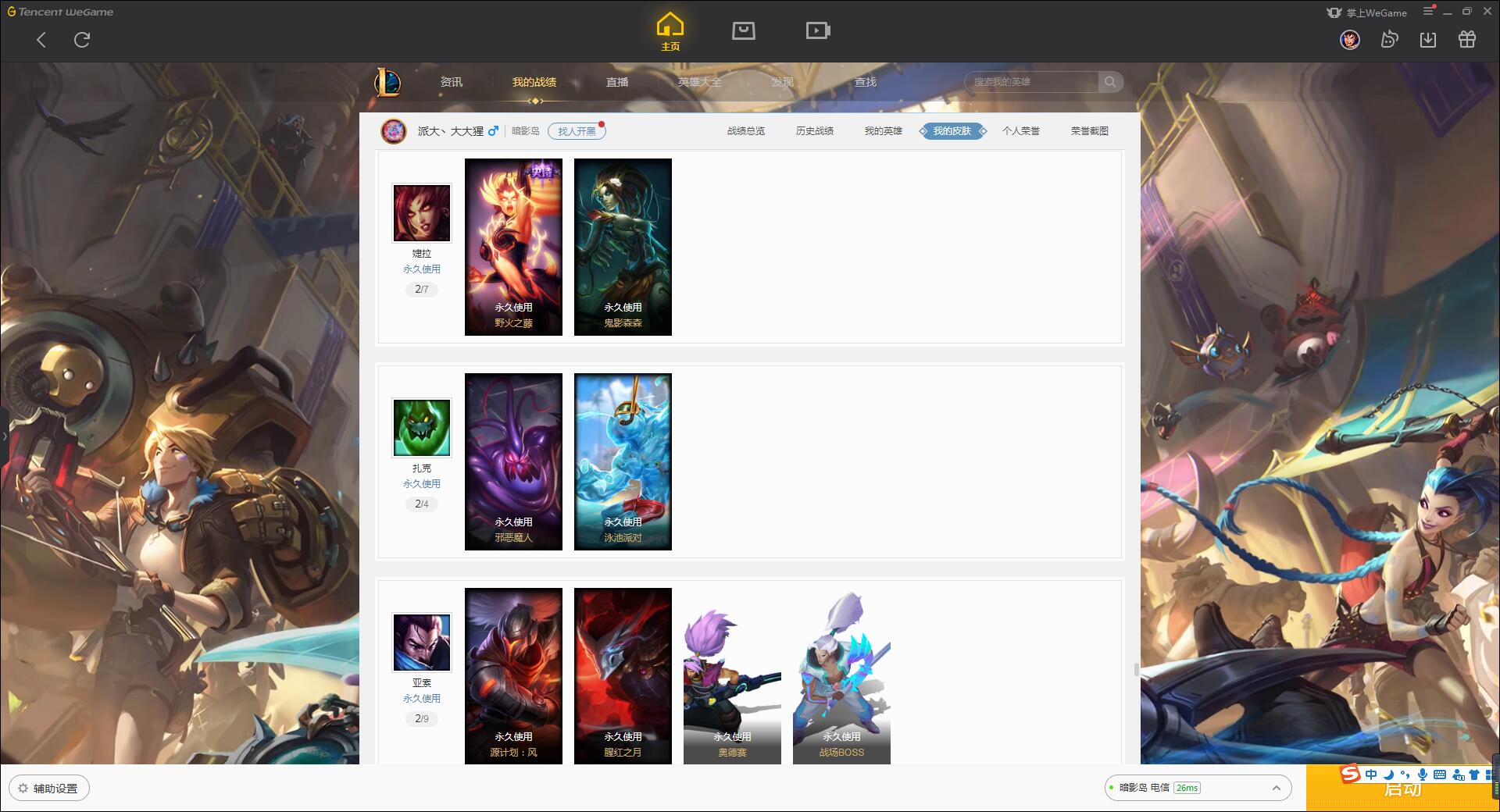
Task: Open the 主页 home icon
Action: [670, 32]
